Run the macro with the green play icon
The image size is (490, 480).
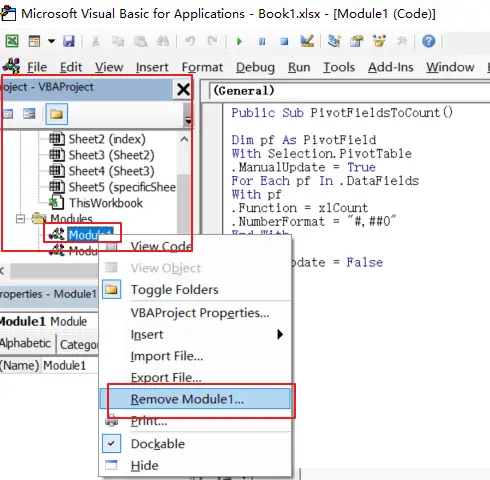click(x=239, y=41)
